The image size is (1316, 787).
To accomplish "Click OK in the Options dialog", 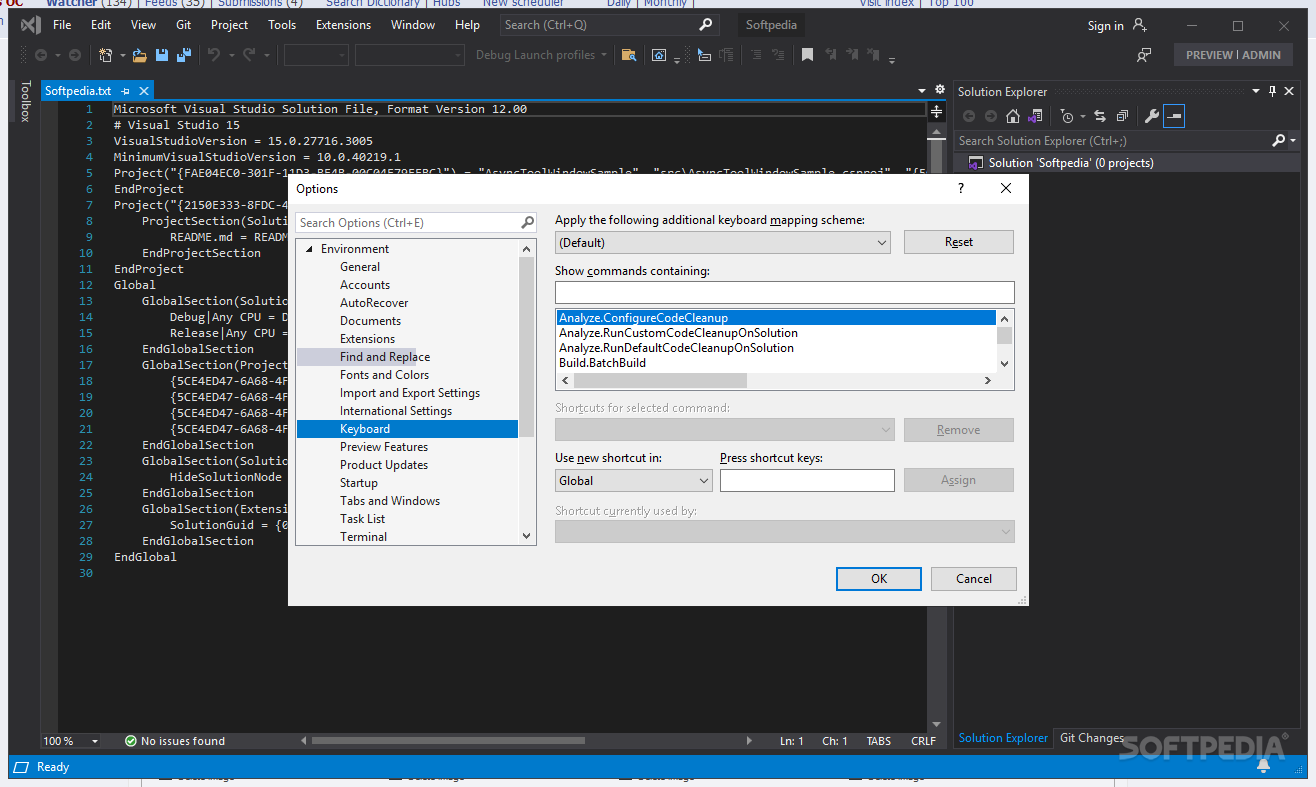I will click(879, 579).
